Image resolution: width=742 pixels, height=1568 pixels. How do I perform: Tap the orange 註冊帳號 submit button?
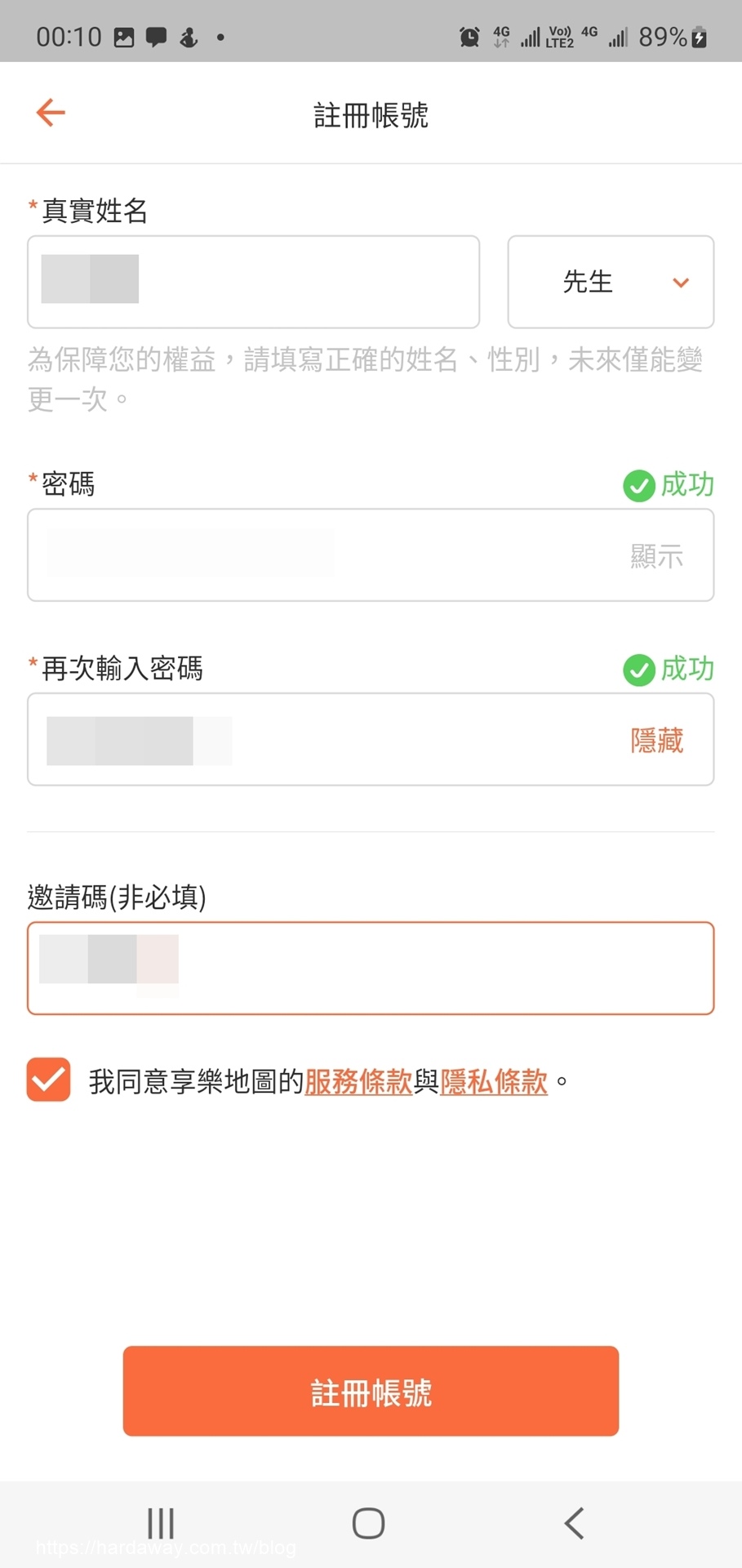[371, 1391]
